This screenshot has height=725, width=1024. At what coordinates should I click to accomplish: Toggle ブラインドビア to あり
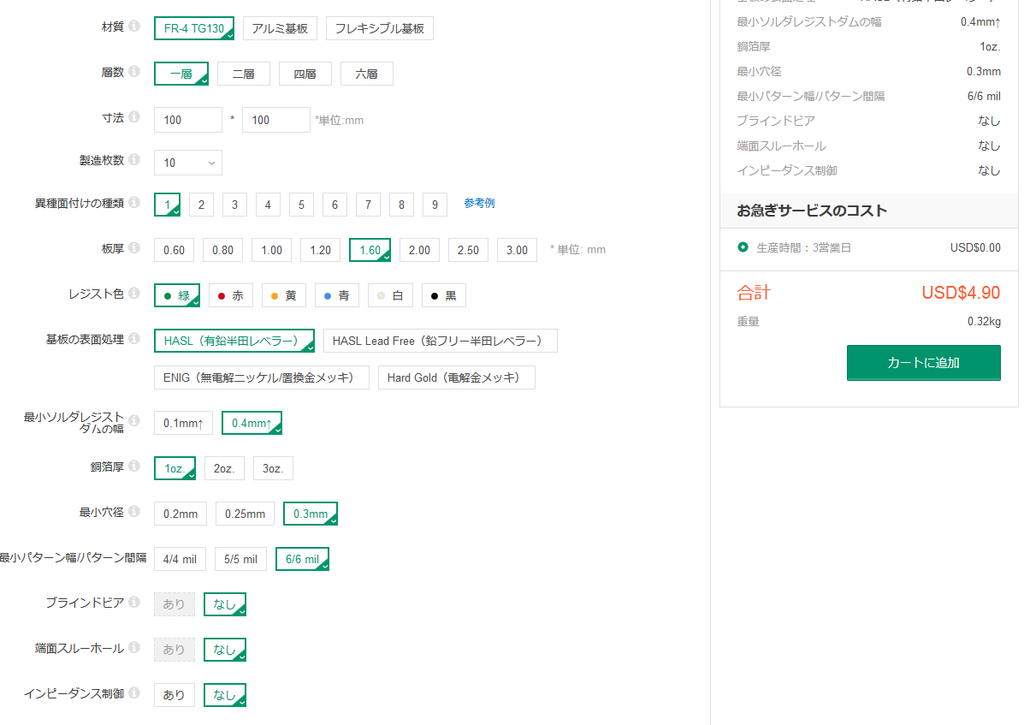(173, 603)
